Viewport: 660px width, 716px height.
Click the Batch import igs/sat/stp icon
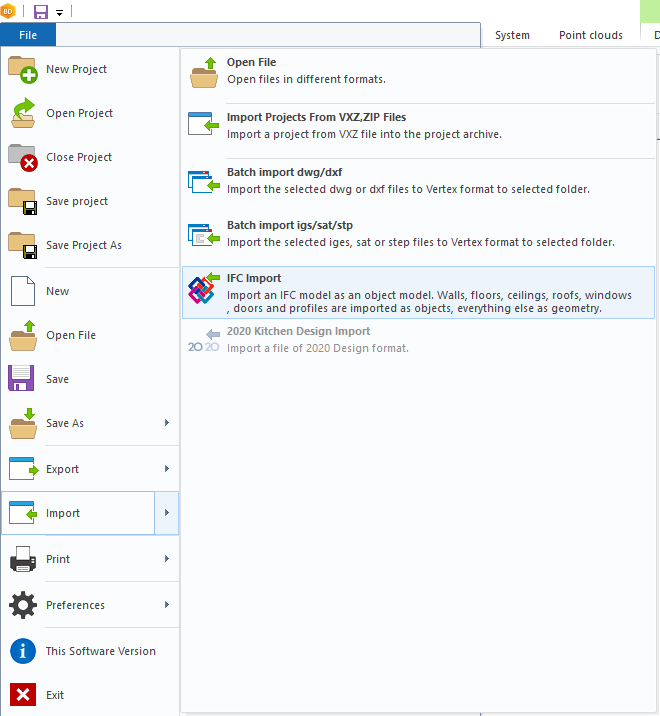click(204, 234)
